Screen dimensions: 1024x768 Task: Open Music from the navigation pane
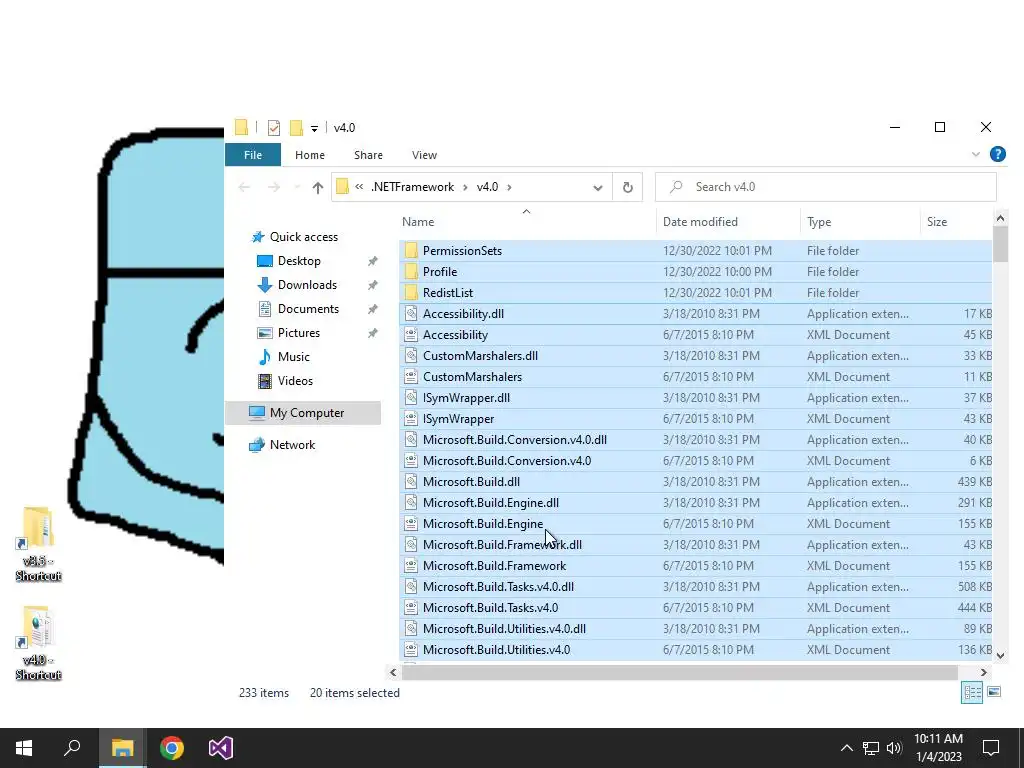click(293, 357)
